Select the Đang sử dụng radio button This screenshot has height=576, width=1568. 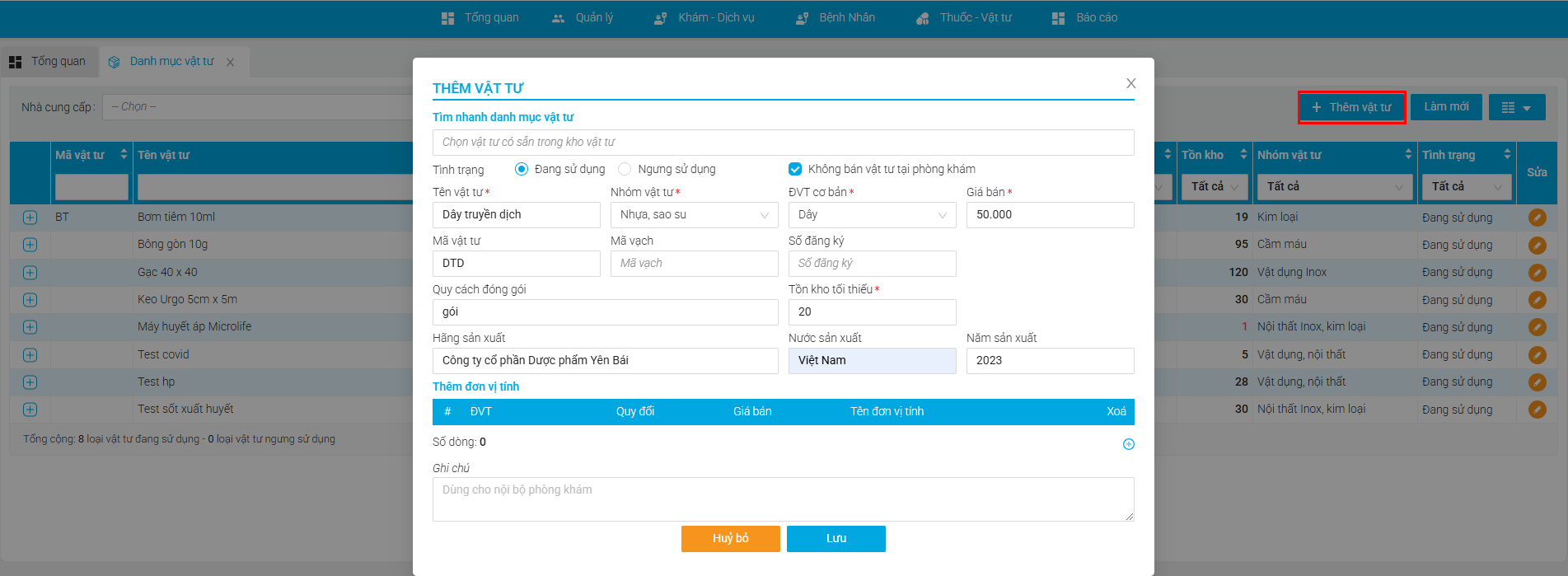(x=521, y=169)
